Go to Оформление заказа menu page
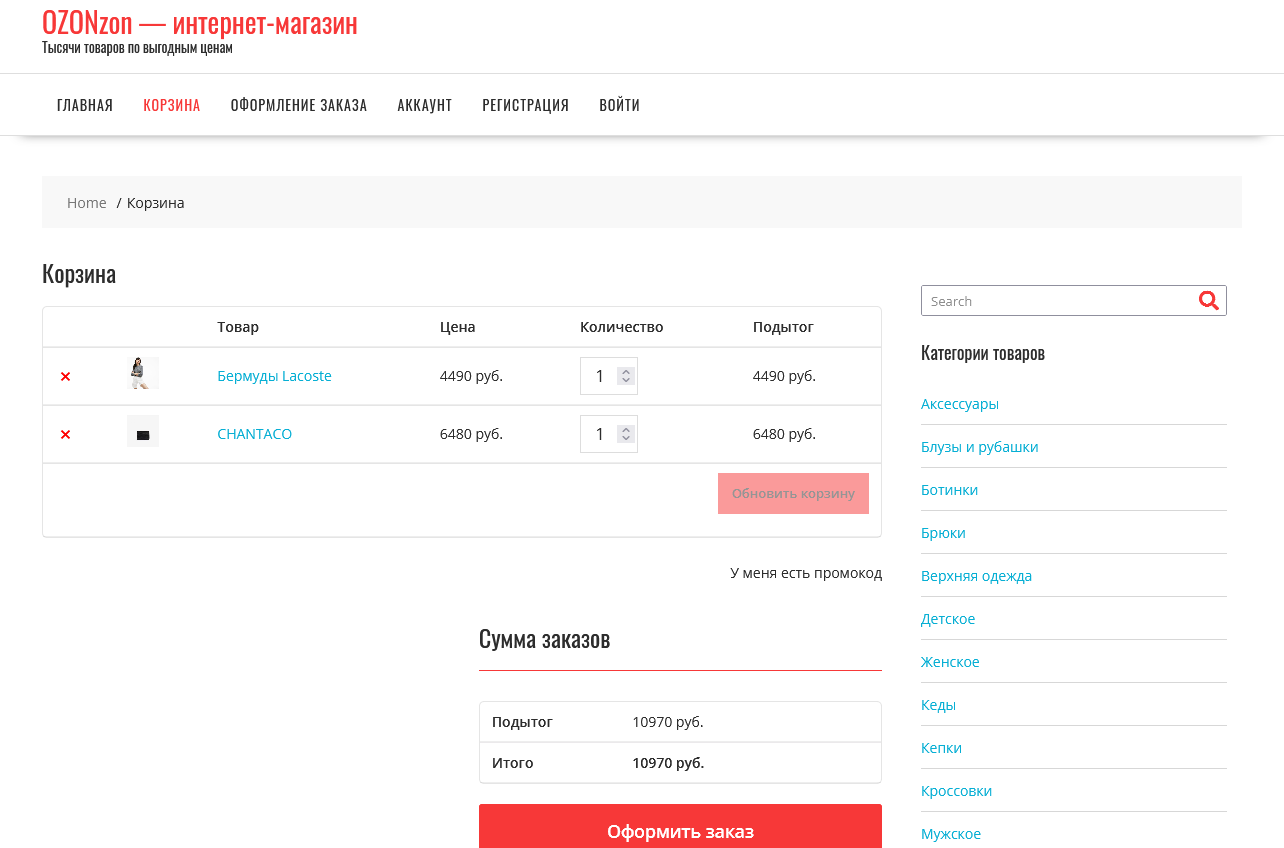 tap(299, 105)
